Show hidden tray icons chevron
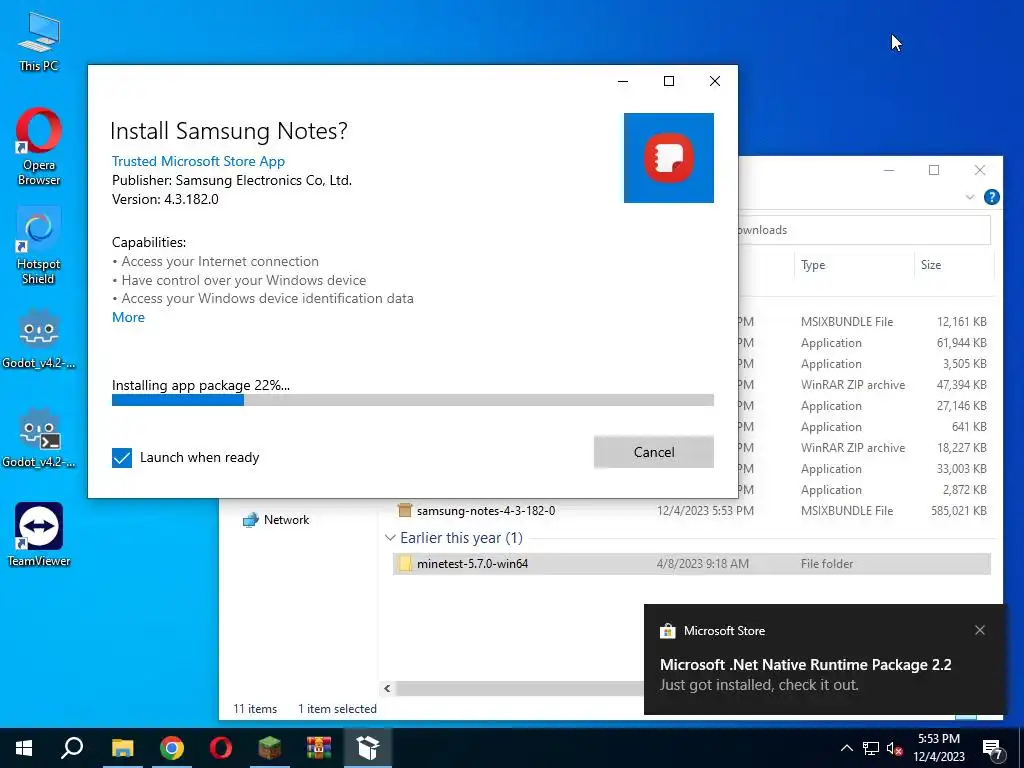 pos(846,748)
